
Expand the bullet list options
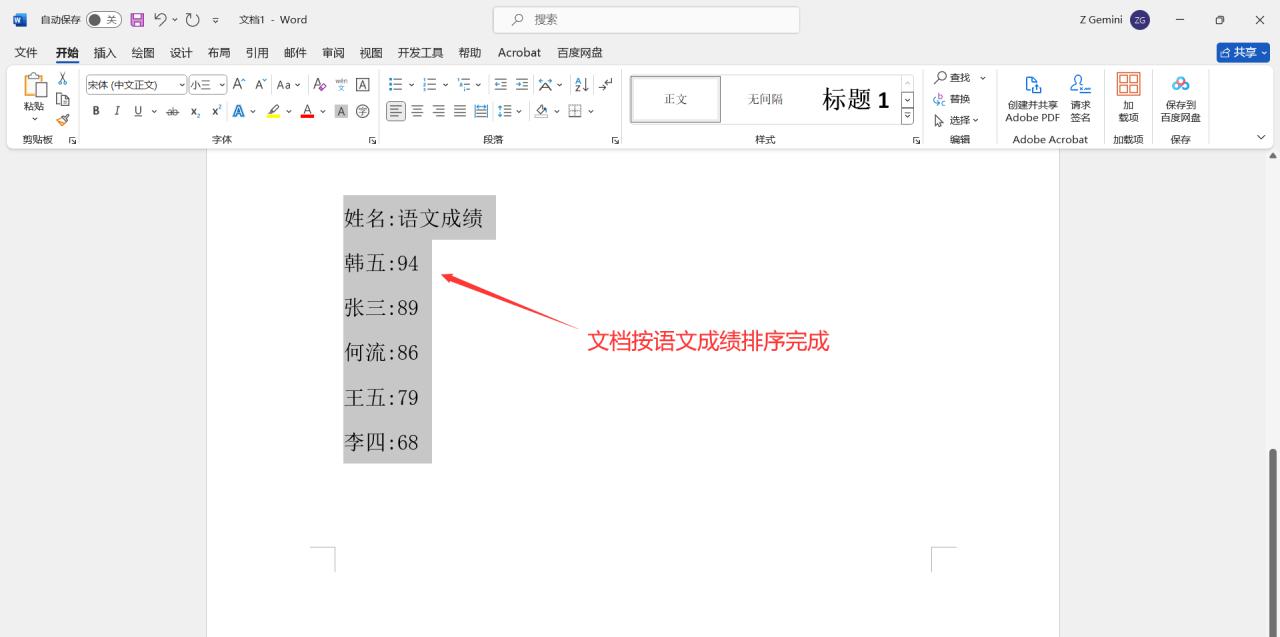click(x=410, y=85)
